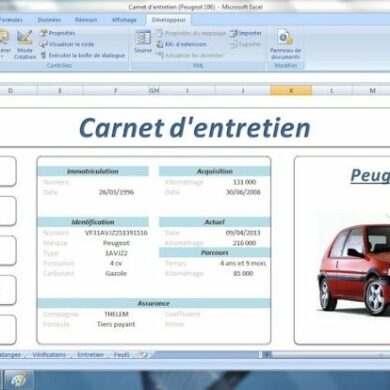Viewport: 390px width, 390px height.
Task: Click the Marque value Peugeot
Action: 116,243
